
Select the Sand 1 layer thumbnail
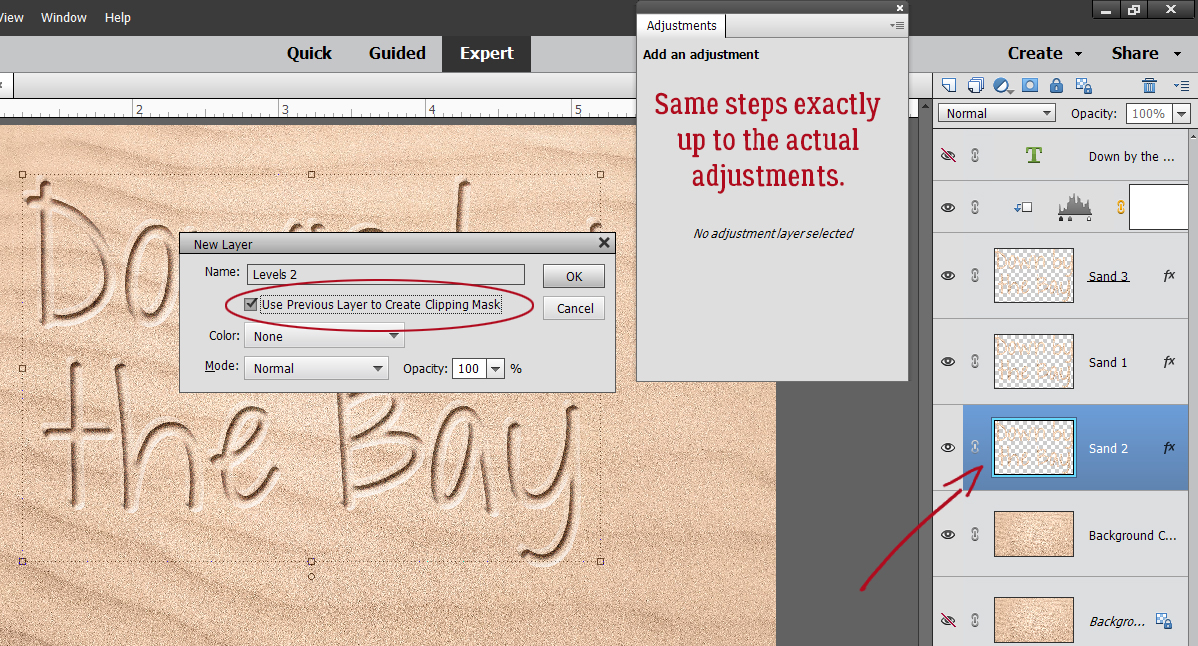click(1034, 362)
